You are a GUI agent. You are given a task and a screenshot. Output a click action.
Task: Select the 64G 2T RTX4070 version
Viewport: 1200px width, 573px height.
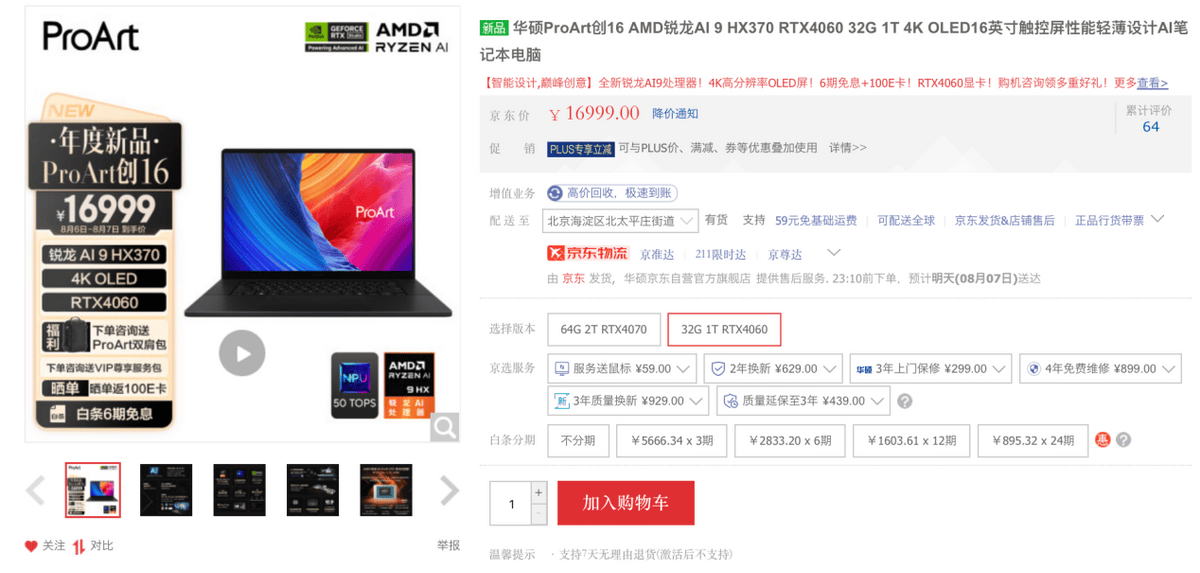[604, 329]
